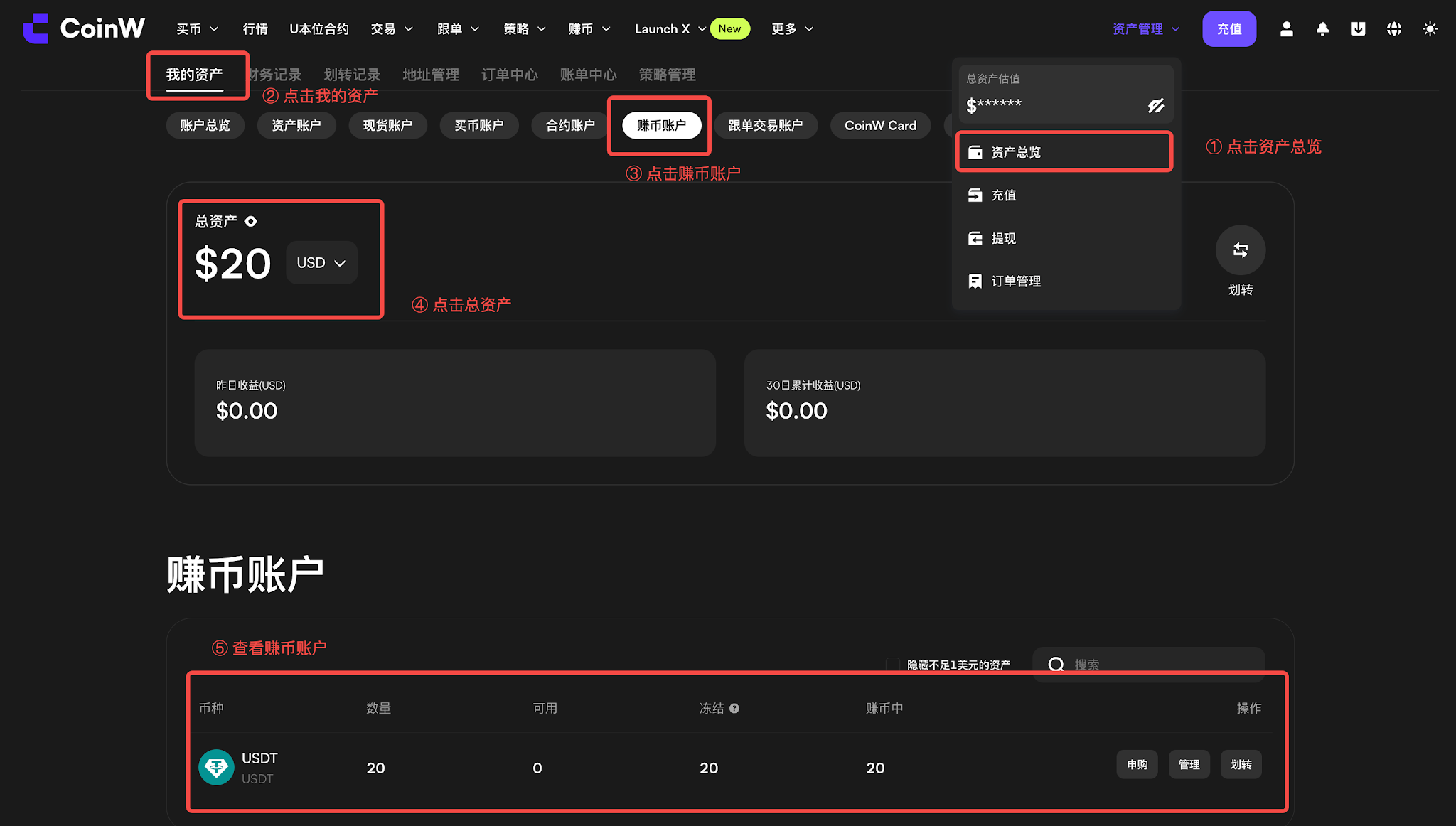The height and width of the screenshot is (826, 1456).
Task: Click the purple 充值 button
Action: tap(1229, 29)
